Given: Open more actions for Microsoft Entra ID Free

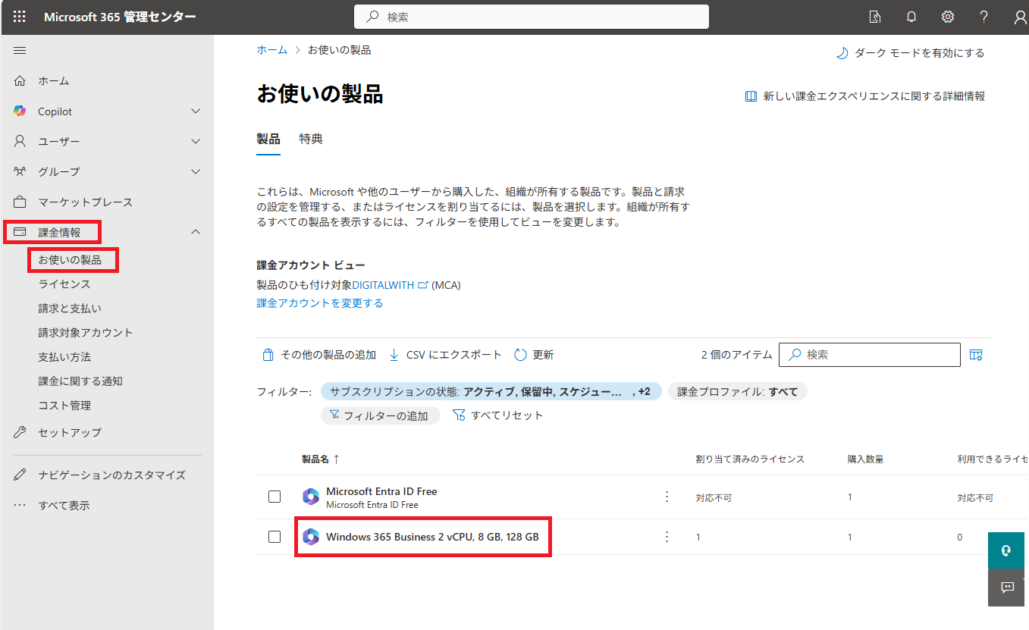Looking at the screenshot, I should coord(667,497).
